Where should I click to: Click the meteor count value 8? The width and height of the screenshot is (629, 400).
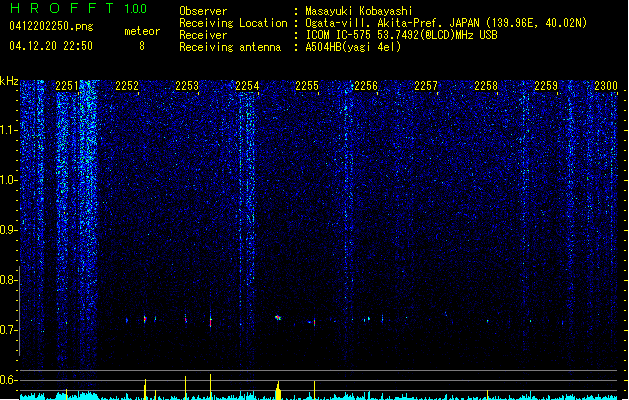point(142,46)
